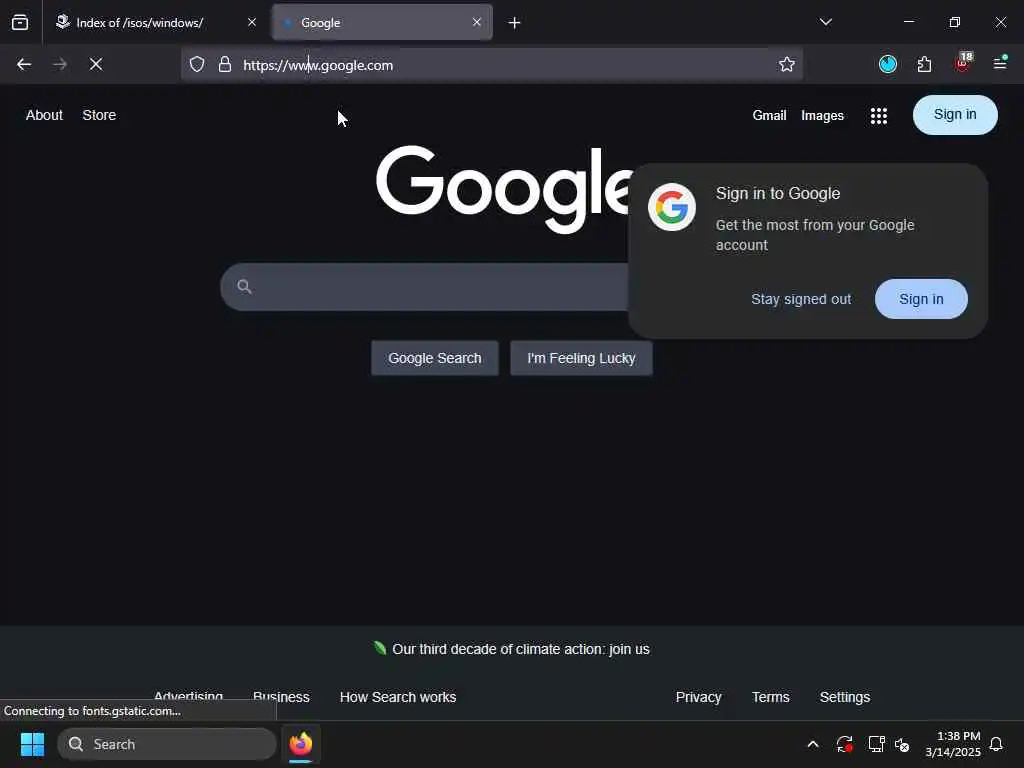Image resolution: width=1024 pixels, height=768 pixels.
Task: Go to Google Images
Action: (x=822, y=116)
